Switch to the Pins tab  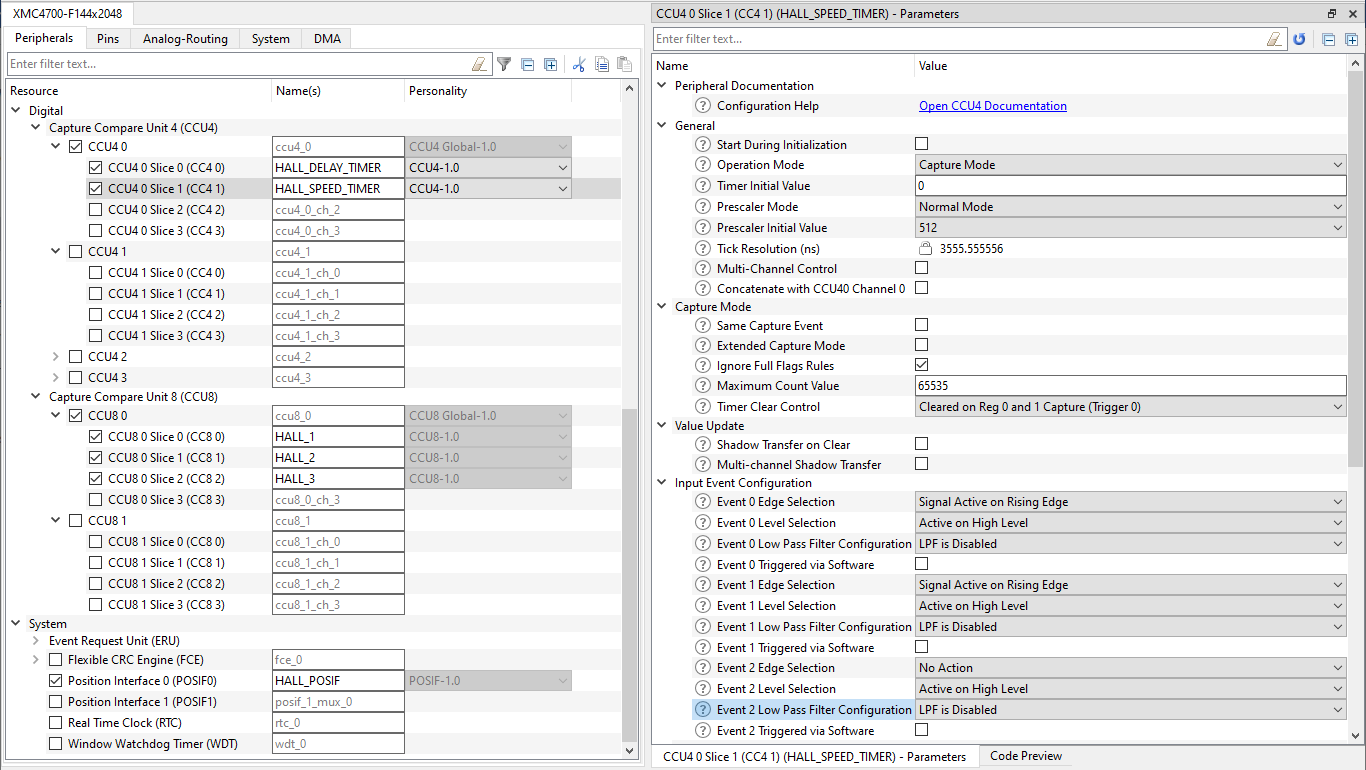[x=108, y=39]
